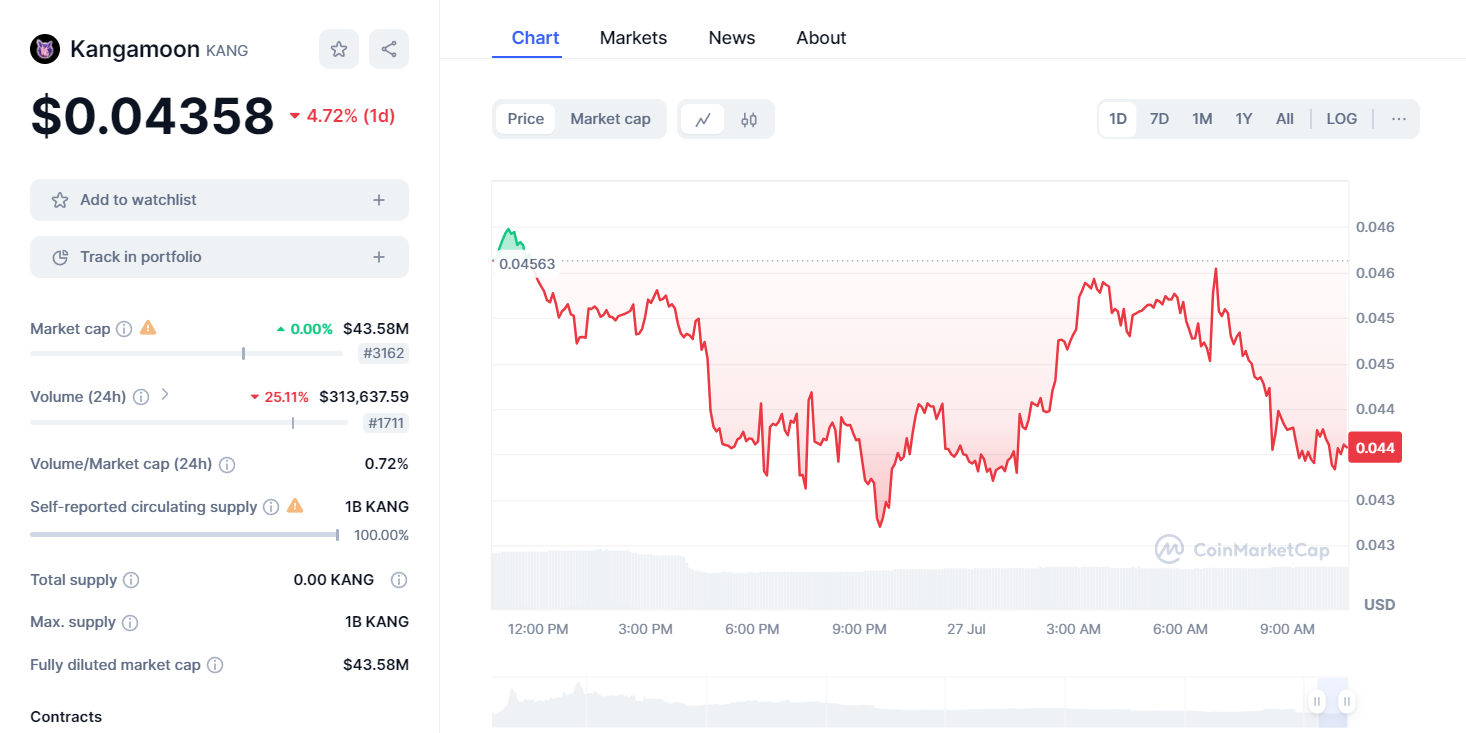The height and width of the screenshot is (733, 1466).
Task: Open the share options icon
Action: click(x=389, y=49)
